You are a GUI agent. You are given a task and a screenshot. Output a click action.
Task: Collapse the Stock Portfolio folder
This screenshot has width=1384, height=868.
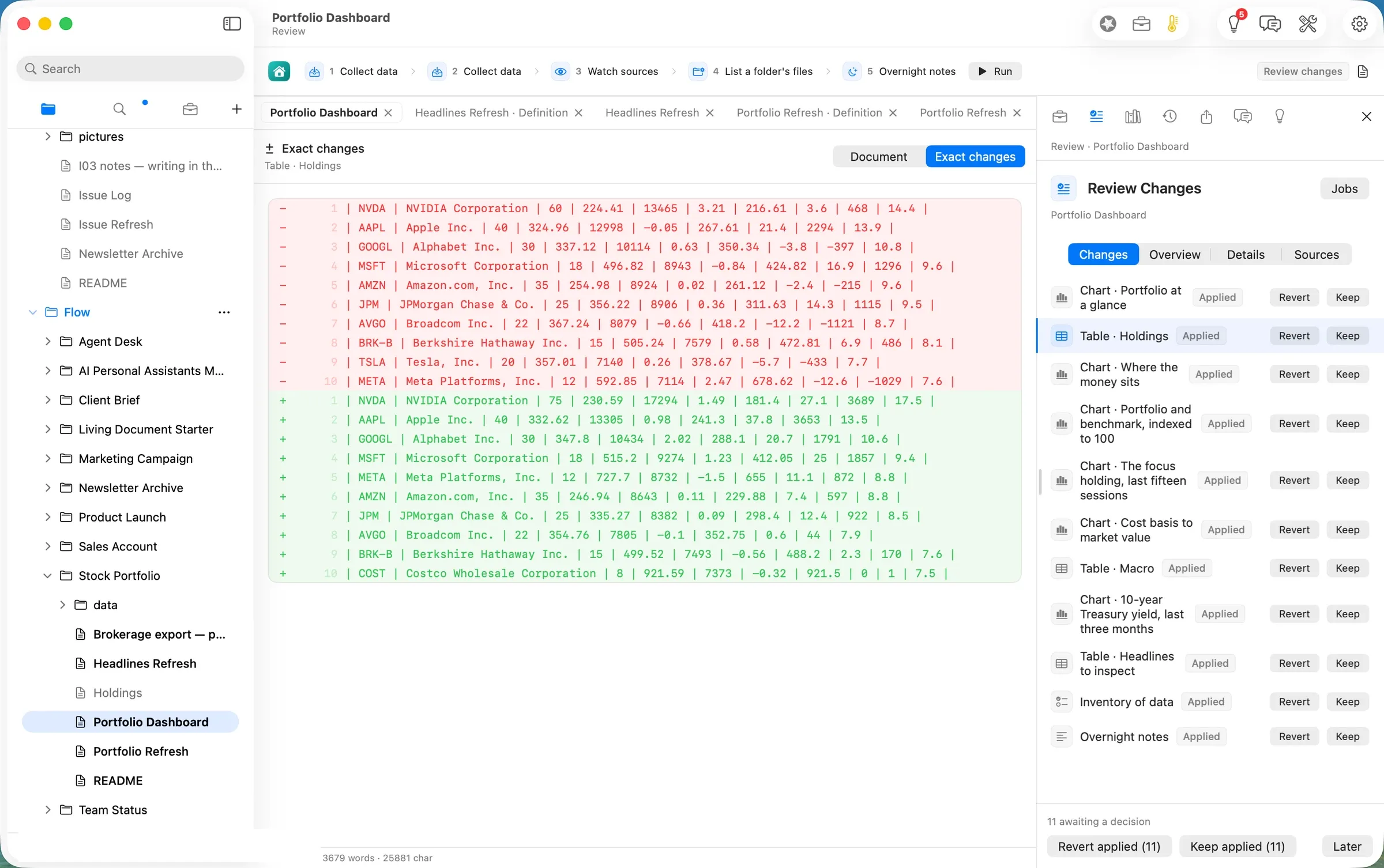48,576
